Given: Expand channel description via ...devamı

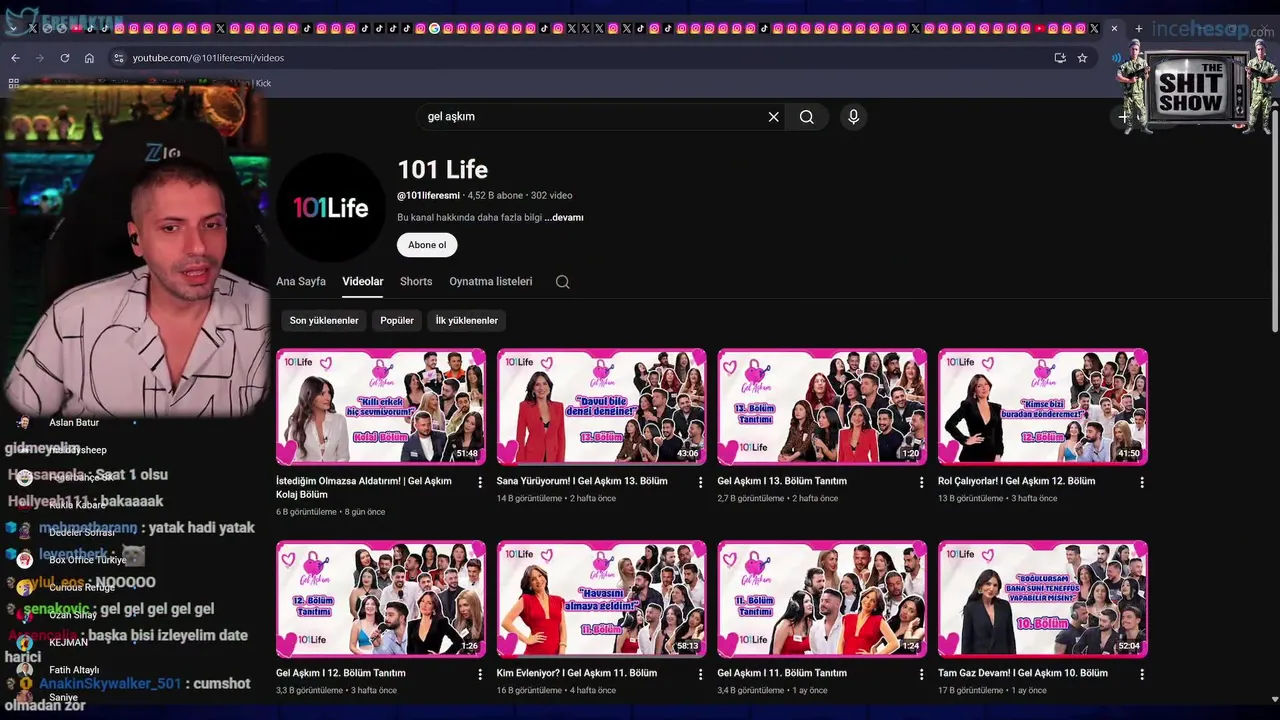Looking at the screenshot, I should pyautogui.click(x=564, y=218).
